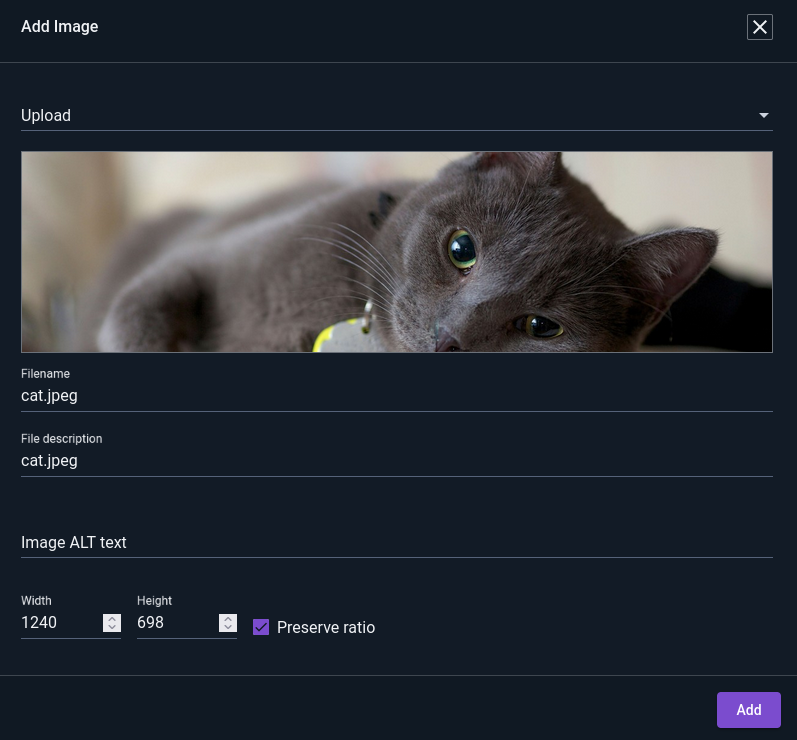Screen dimensions: 797x740
Task: Confirm with the purple Add button
Action: [748, 710]
